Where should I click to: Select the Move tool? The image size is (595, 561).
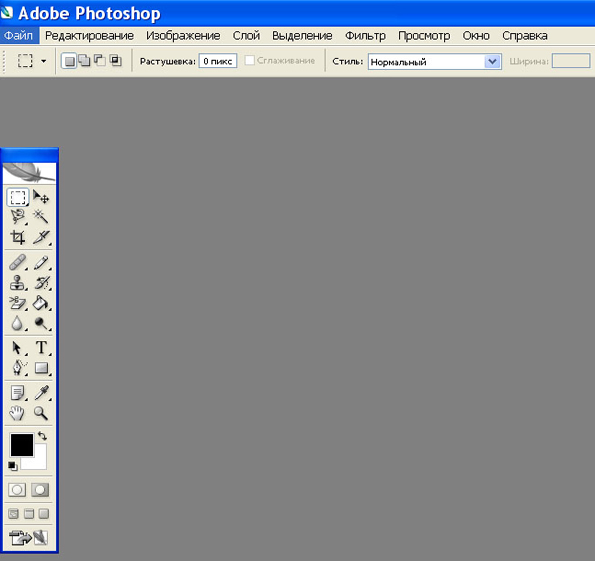[41, 197]
